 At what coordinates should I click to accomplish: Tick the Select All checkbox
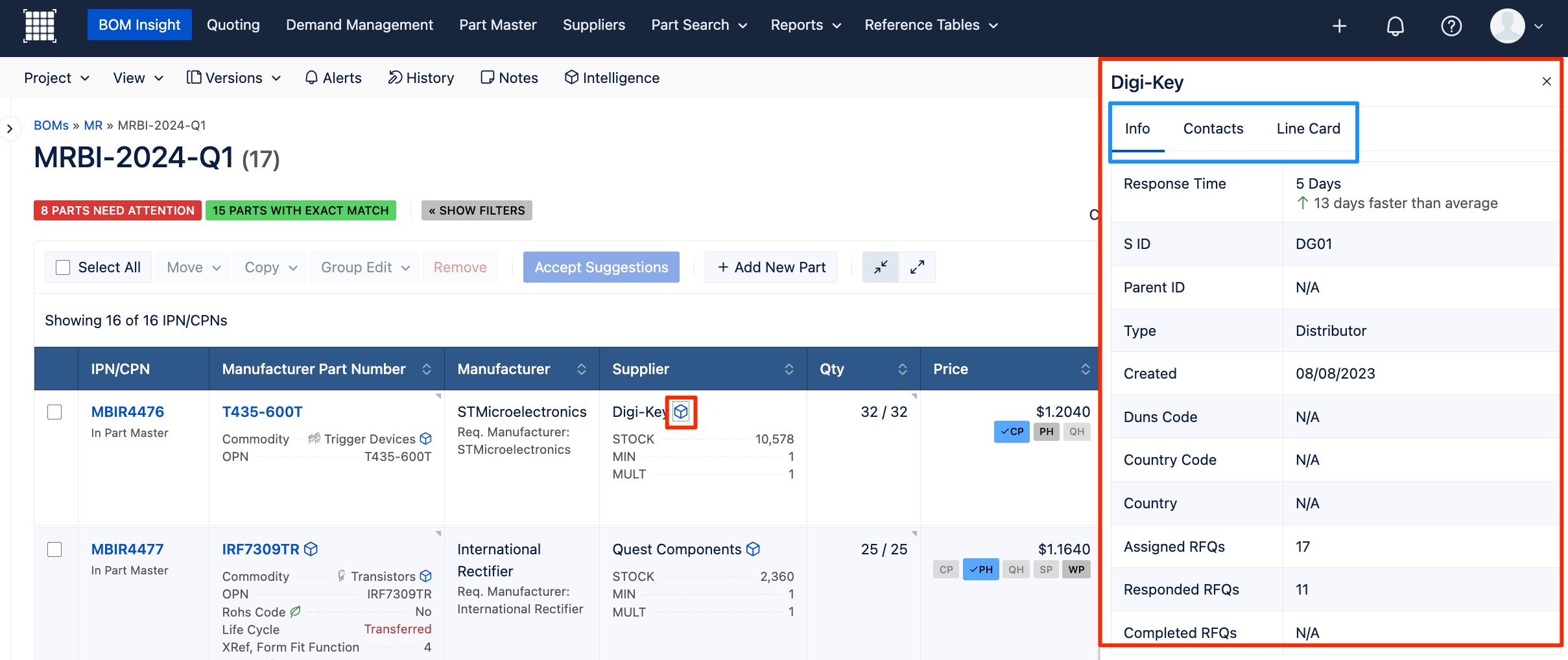tap(63, 267)
